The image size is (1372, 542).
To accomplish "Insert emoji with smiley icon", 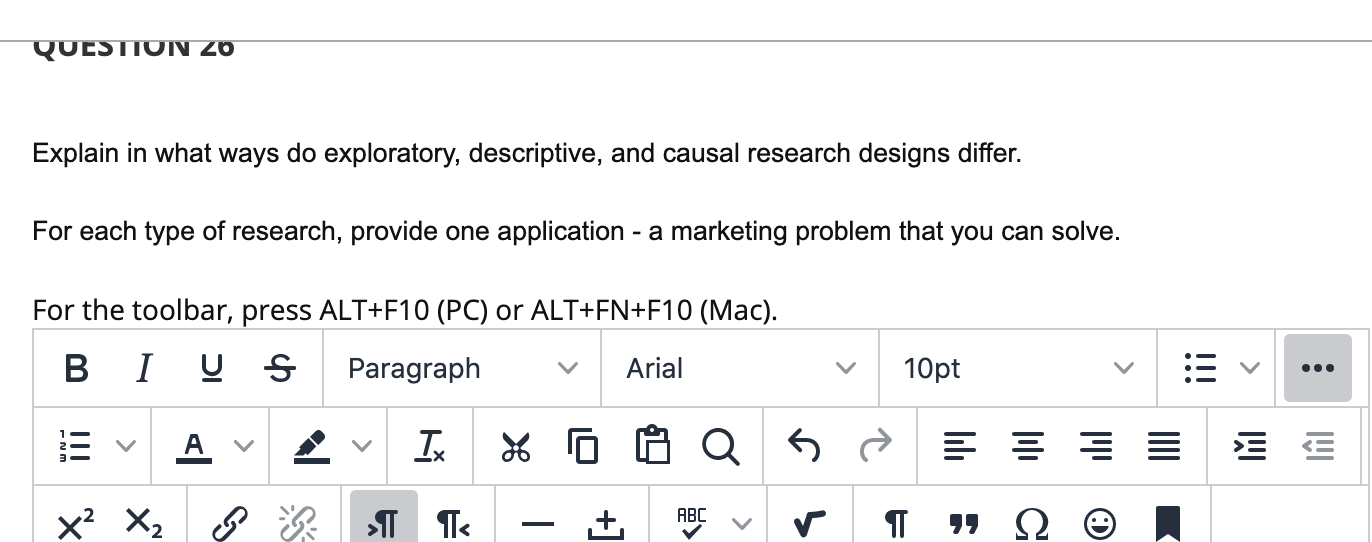I will [1099, 524].
